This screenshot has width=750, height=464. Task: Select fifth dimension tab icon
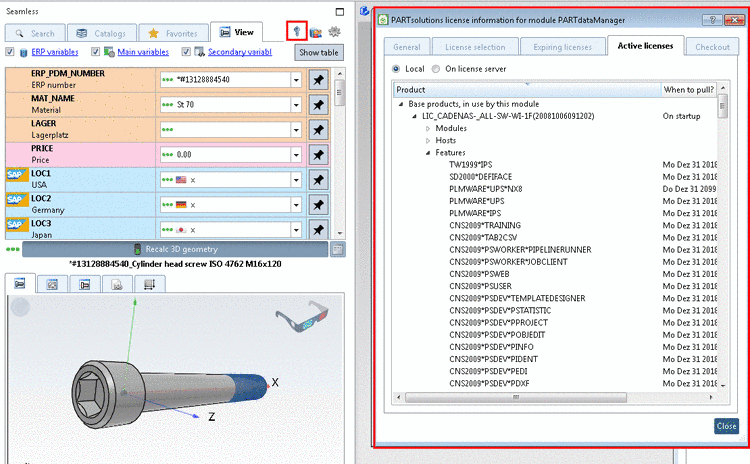point(150,285)
